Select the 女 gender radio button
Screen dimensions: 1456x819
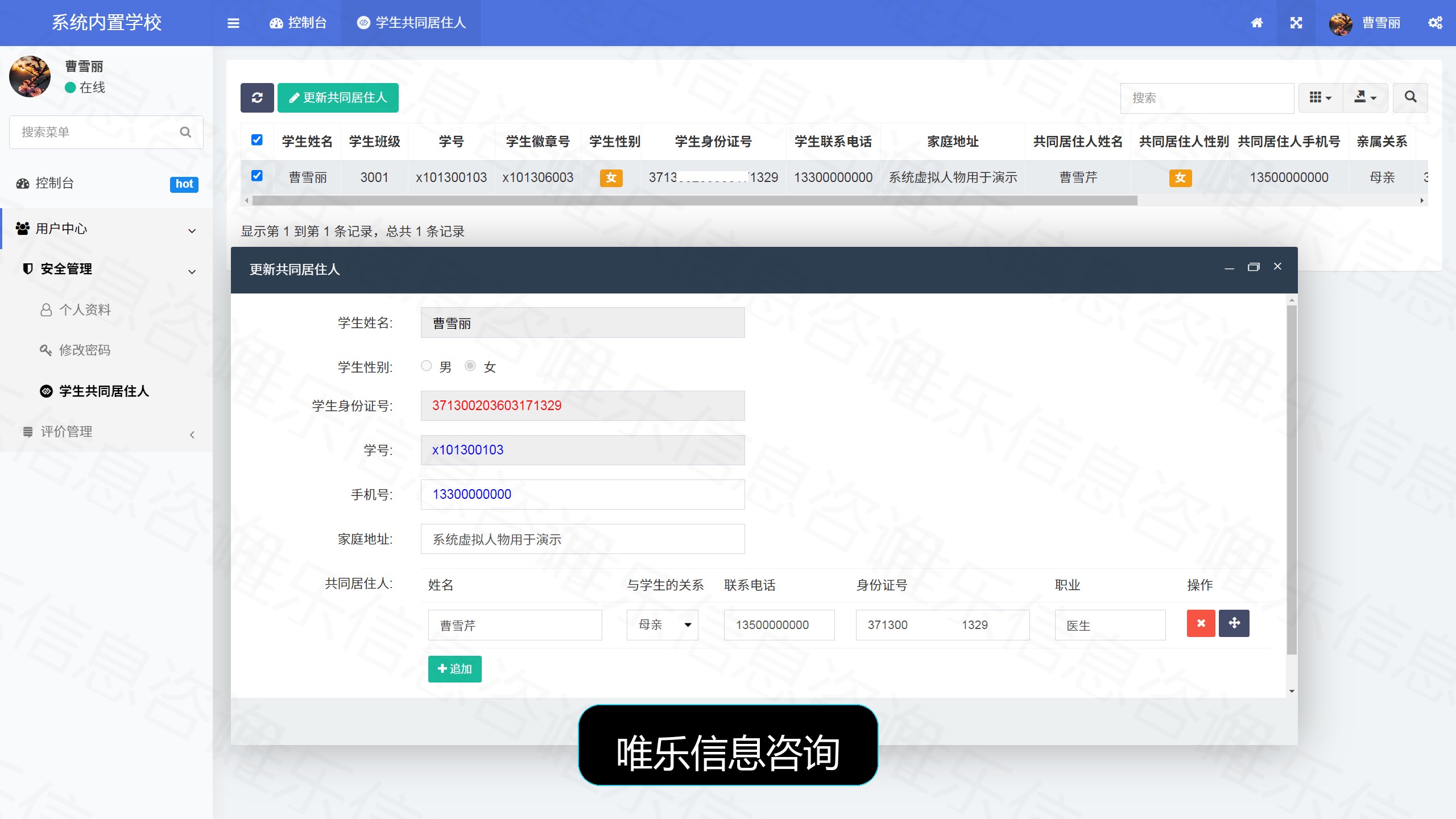point(470,366)
